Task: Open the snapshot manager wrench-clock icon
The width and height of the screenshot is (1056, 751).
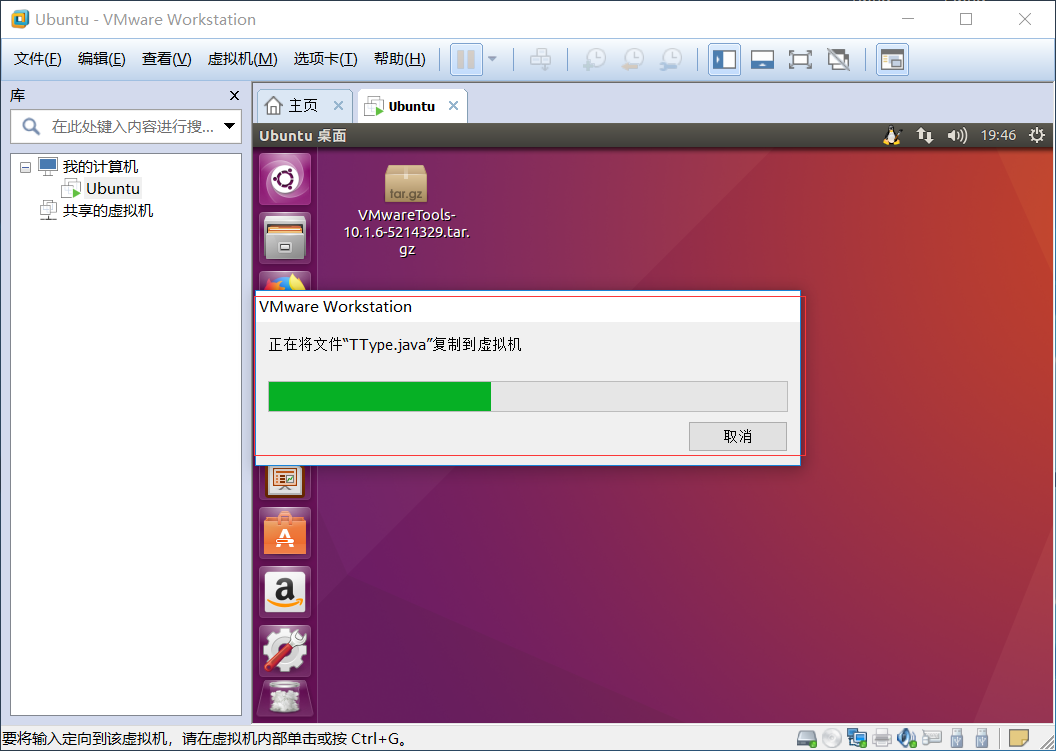Action: point(671,59)
